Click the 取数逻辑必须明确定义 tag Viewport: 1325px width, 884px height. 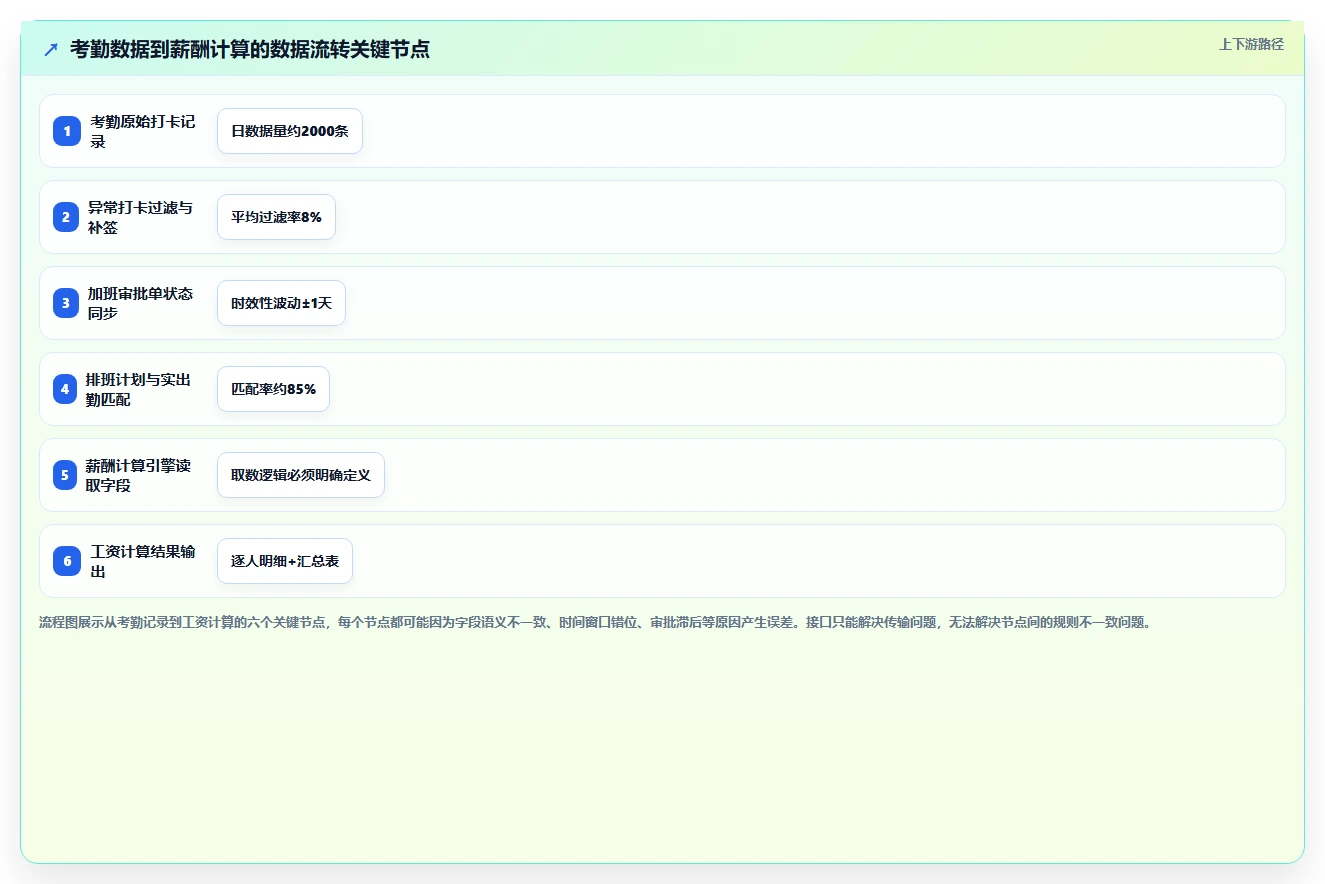(x=301, y=475)
